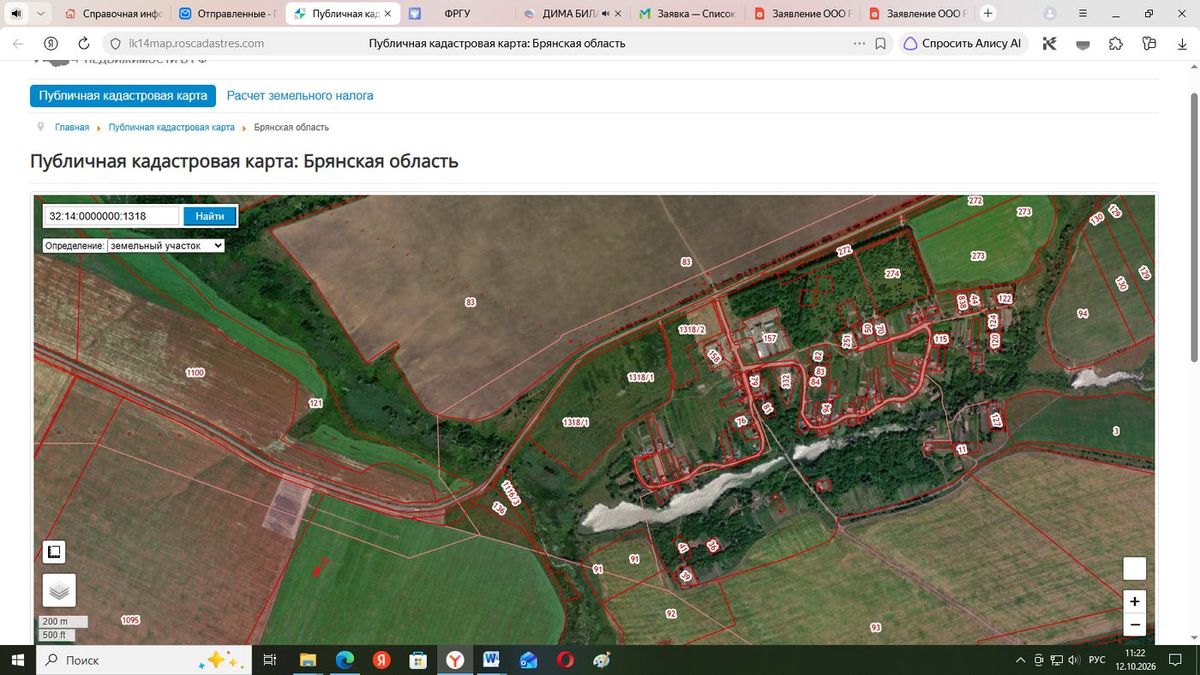
Task: Bookmark this page icon
Action: [880, 44]
